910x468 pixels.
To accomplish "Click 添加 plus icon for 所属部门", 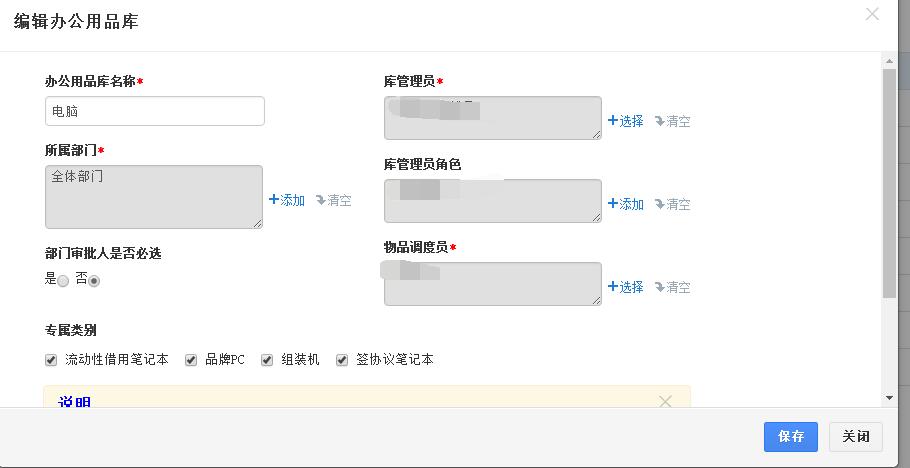I will (274, 200).
